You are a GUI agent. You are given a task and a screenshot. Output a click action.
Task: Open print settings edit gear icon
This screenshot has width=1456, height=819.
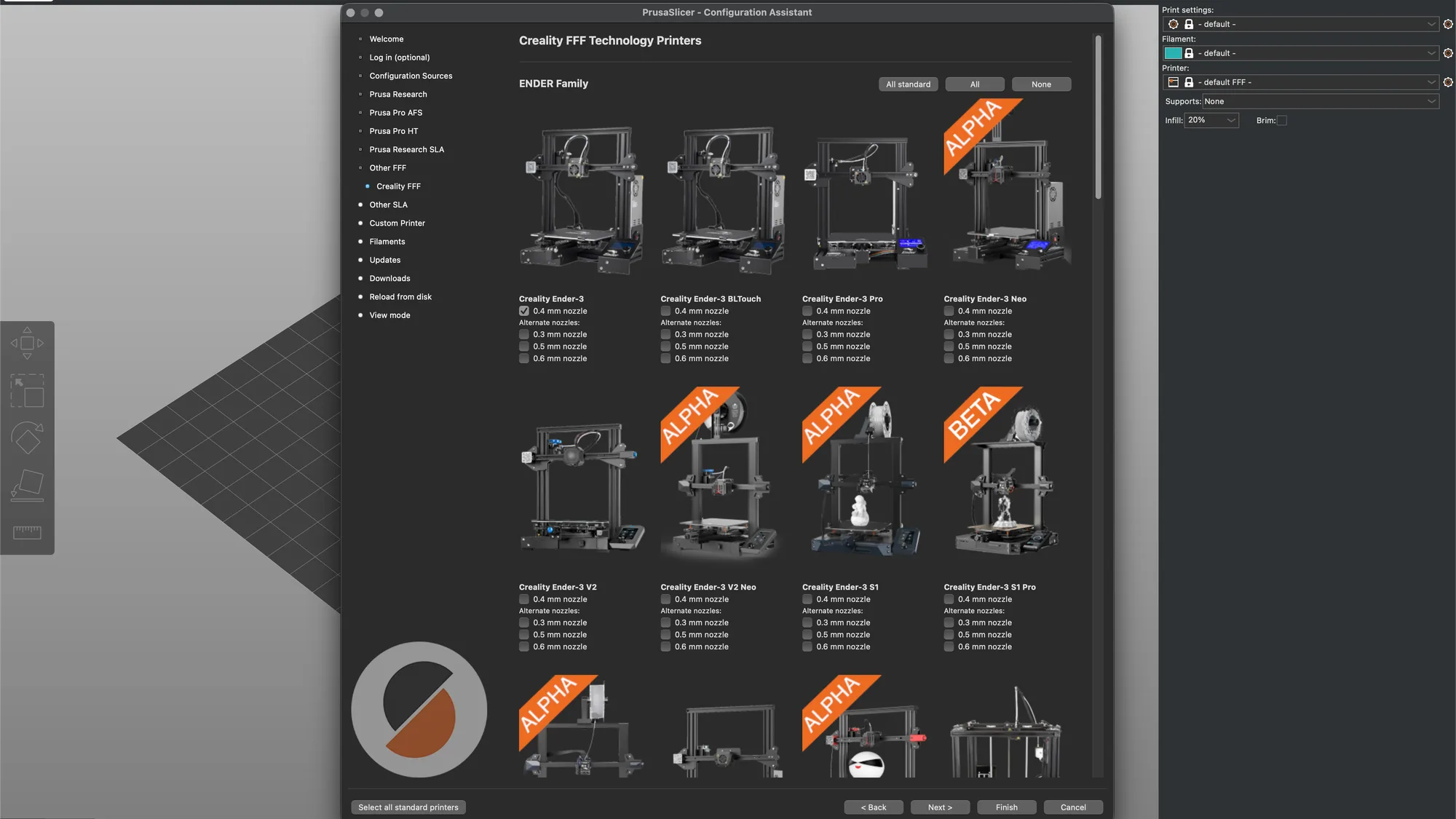tap(1448, 24)
